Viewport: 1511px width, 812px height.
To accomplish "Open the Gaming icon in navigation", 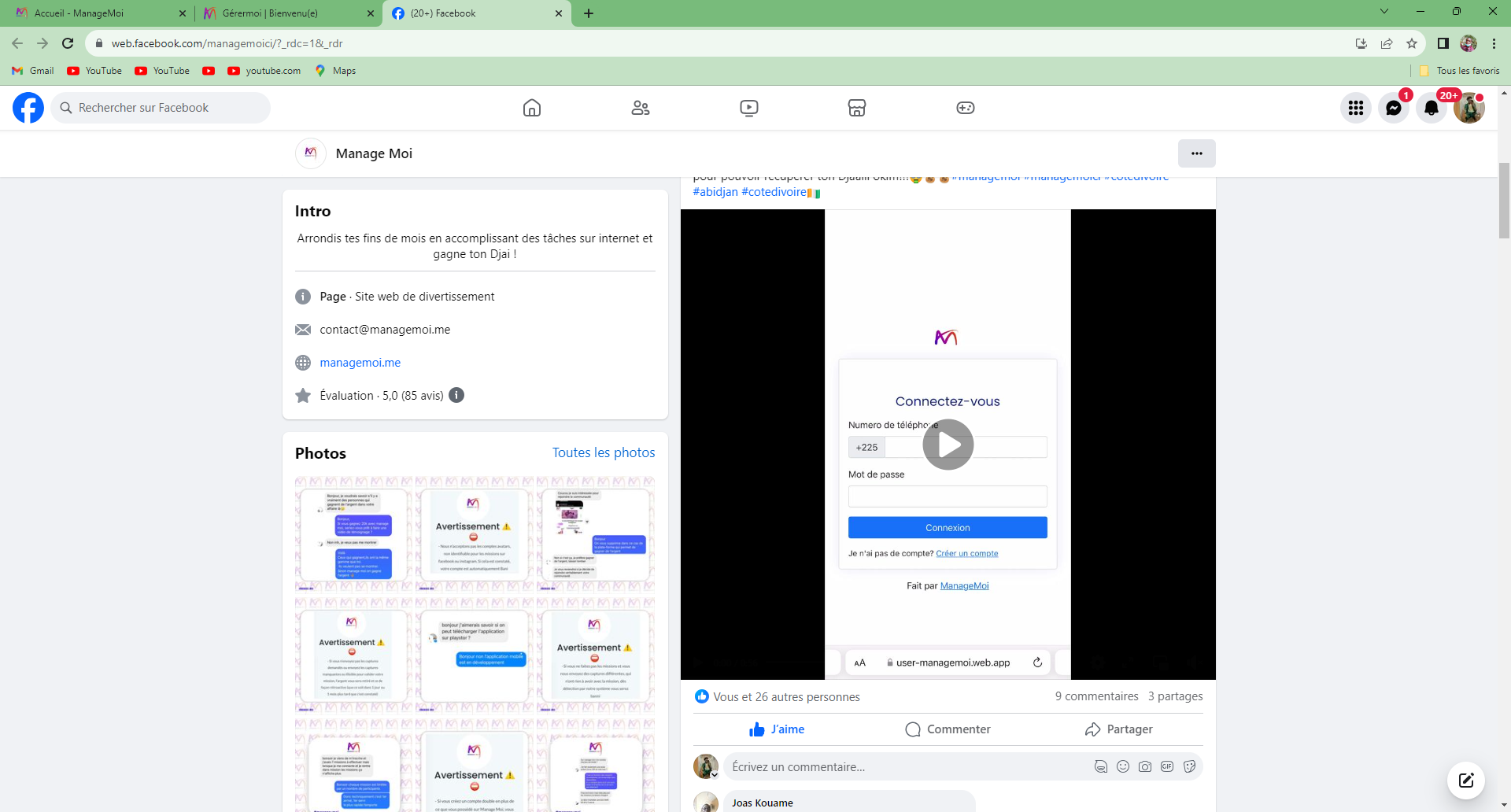I will tap(966, 108).
